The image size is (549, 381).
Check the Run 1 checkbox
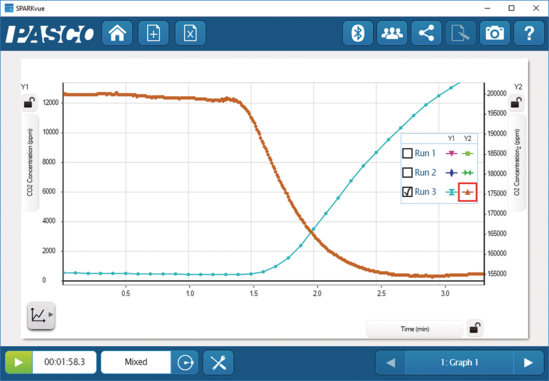coord(407,153)
